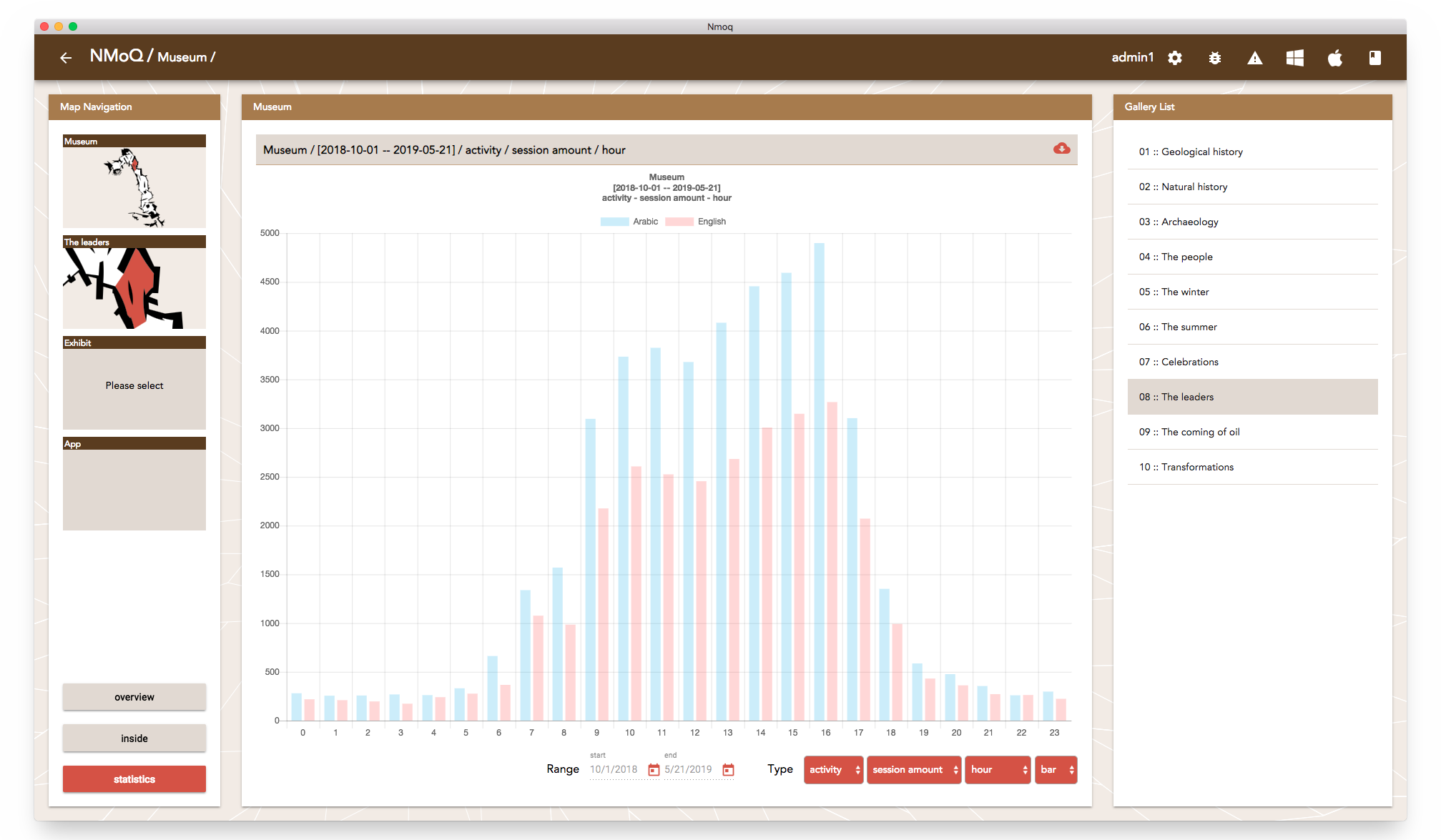Click the Arabic bar at hour 16
The width and height of the screenshot is (1441, 840).
820,482
